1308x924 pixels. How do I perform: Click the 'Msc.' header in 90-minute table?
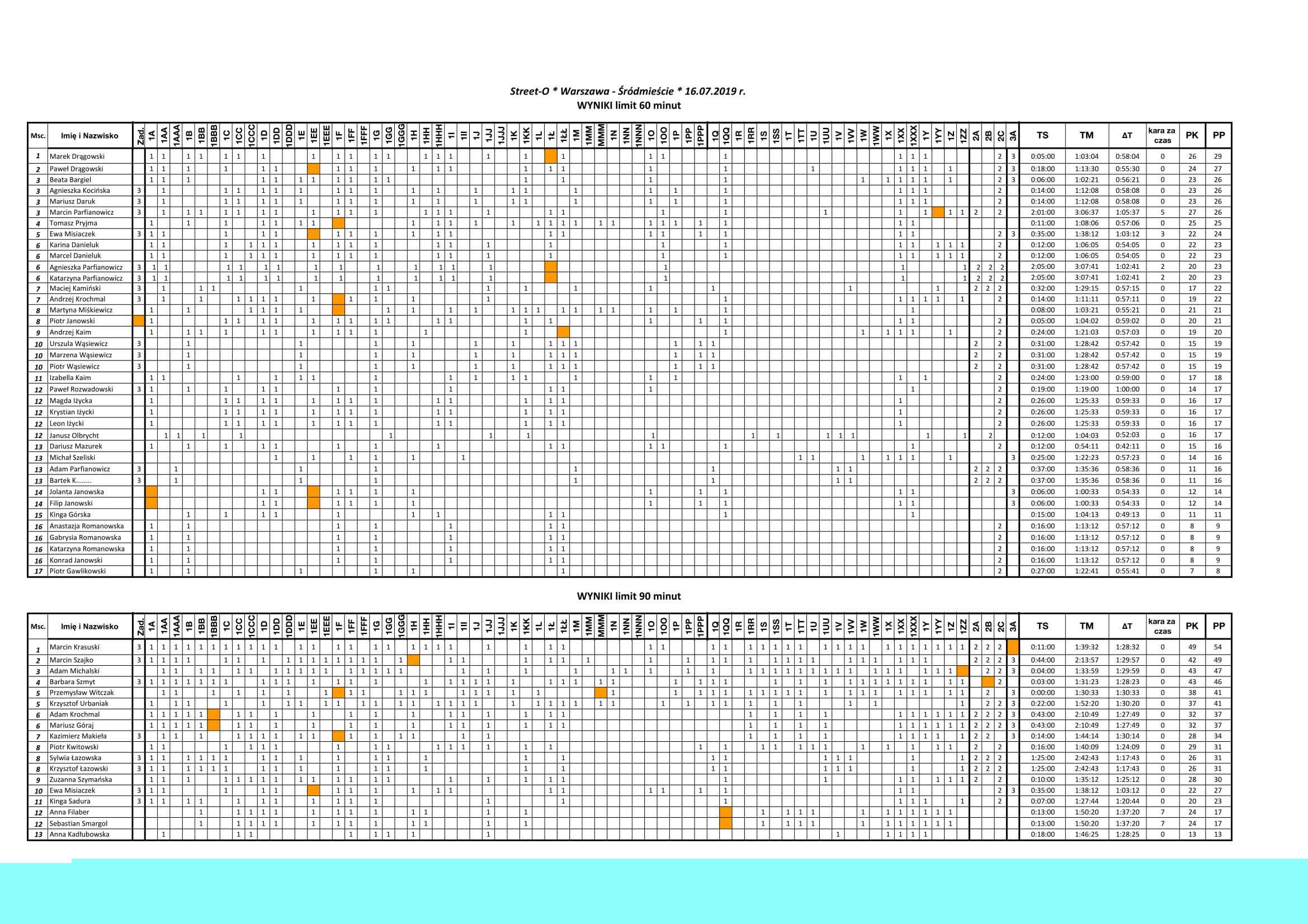(x=38, y=626)
